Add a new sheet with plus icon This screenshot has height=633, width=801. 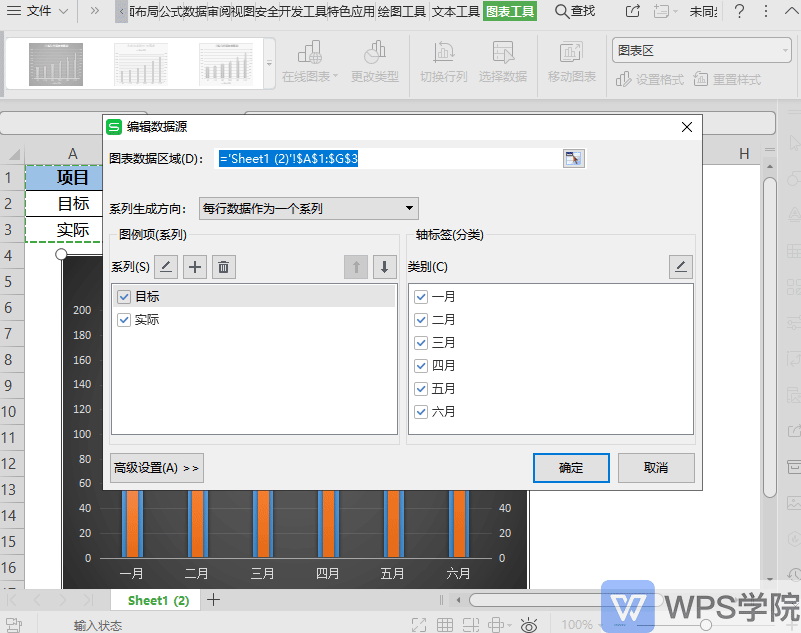[x=214, y=600]
